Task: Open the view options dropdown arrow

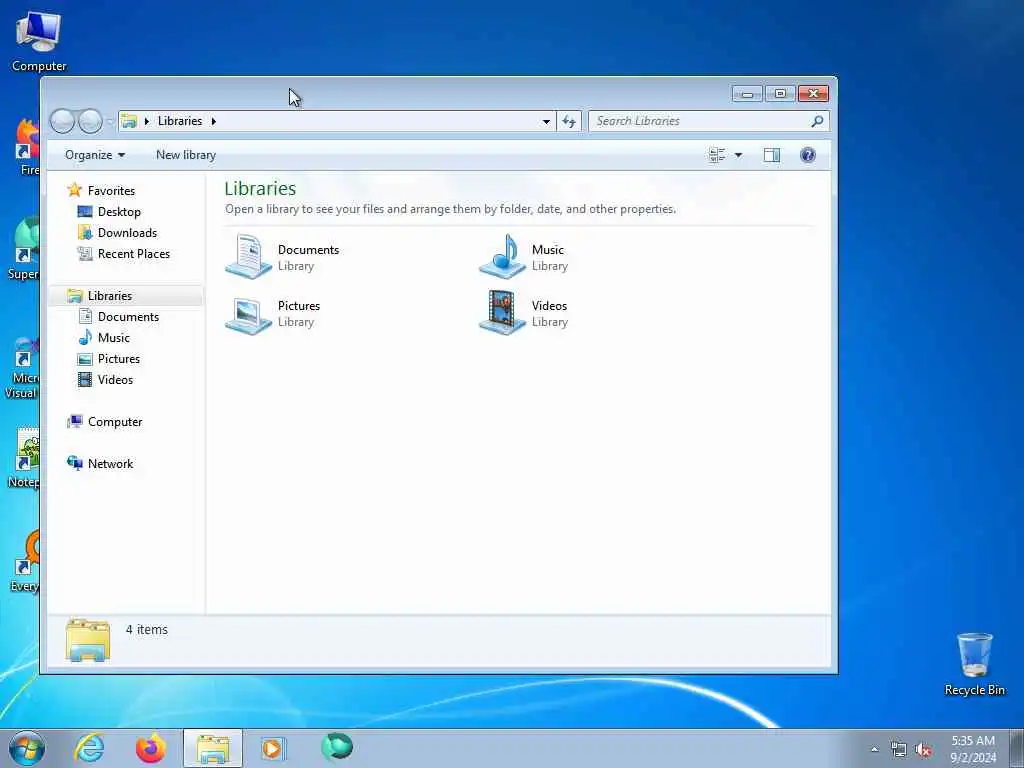Action: tap(738, 155)
